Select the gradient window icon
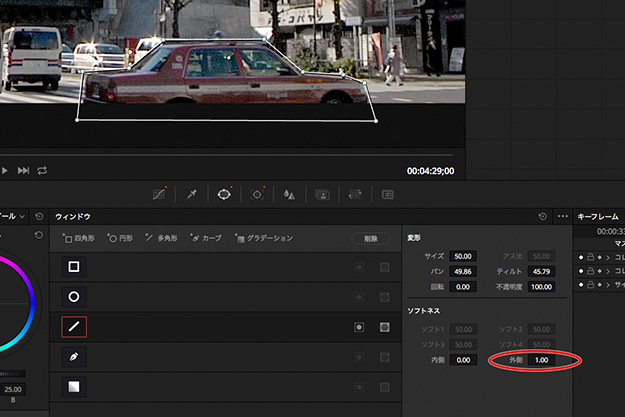The width and height of the screenshot is (625, 417). (x=74, y=385)
